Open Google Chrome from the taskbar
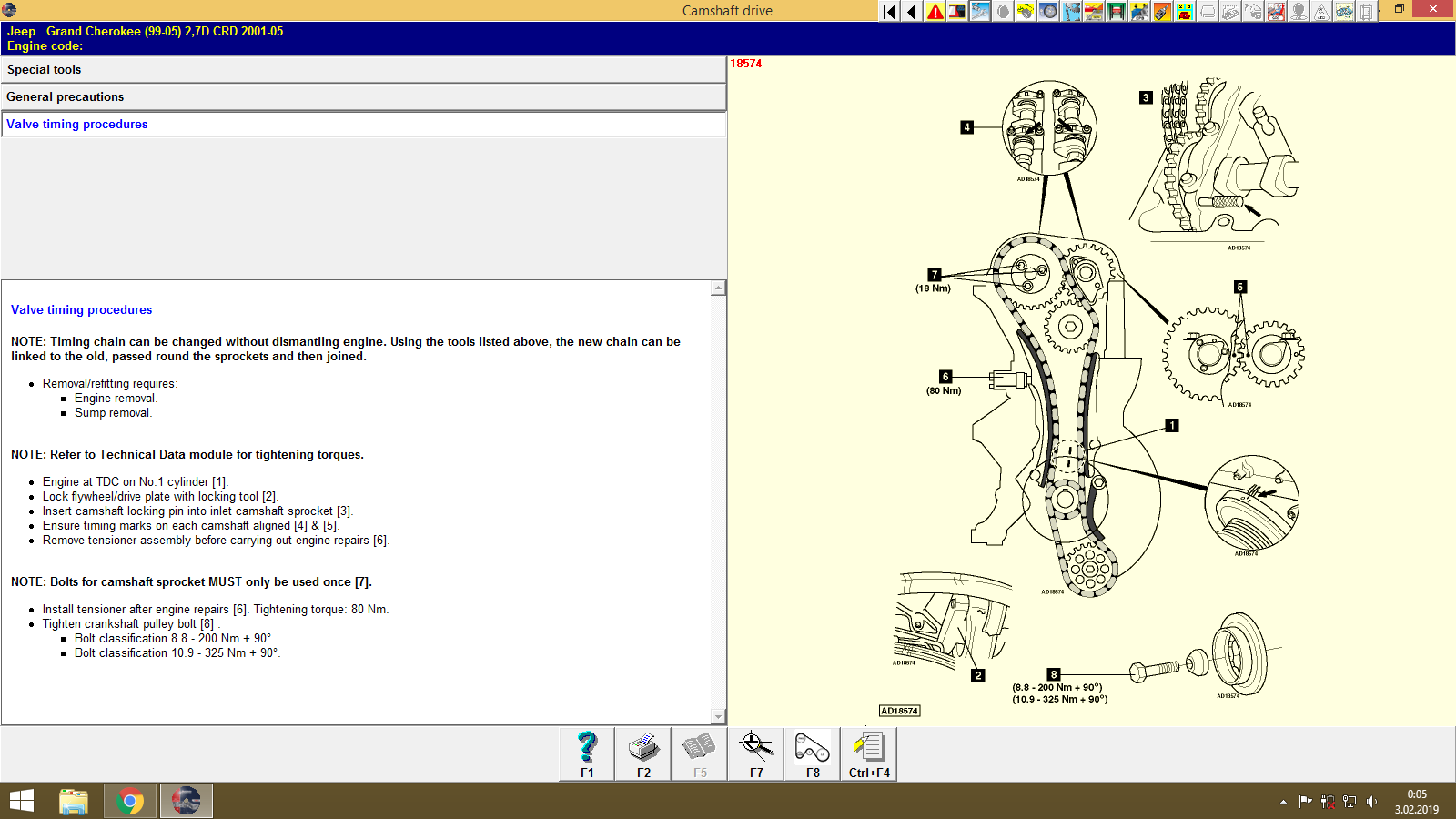Viewport: 1456px width, 819px height. [x=130, y=800]
